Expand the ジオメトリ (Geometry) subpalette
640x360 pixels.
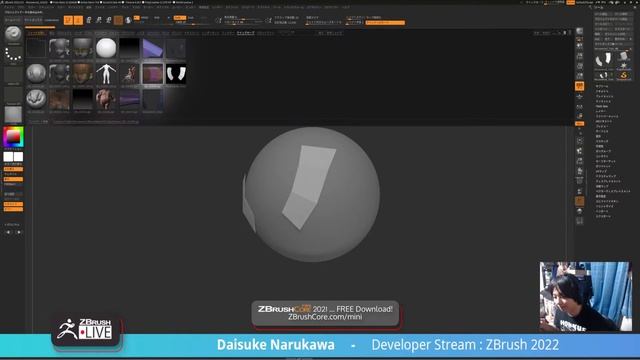pyautogui.click(x=602, y=91)
